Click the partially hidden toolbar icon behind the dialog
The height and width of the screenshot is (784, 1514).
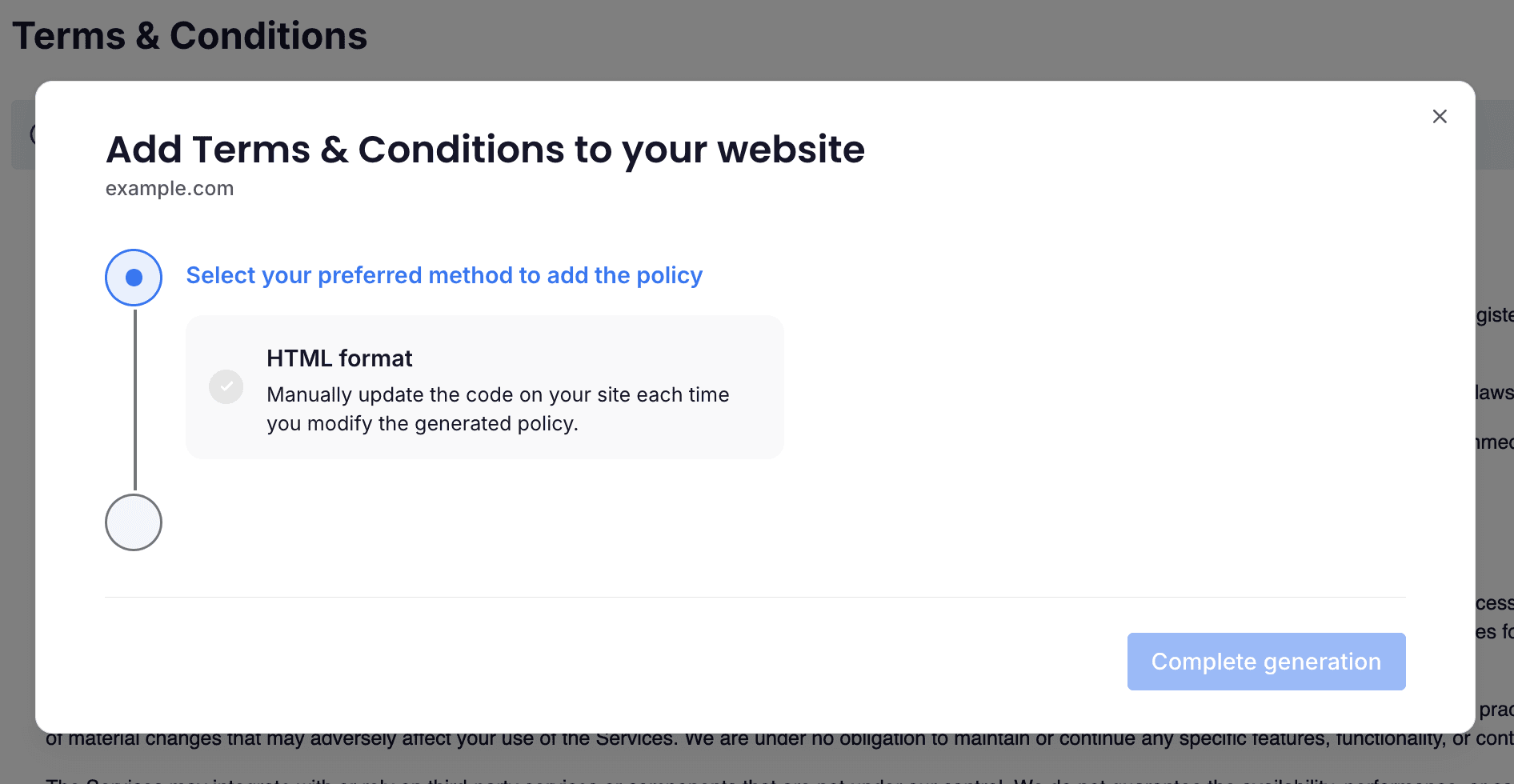tap(32, 134)
